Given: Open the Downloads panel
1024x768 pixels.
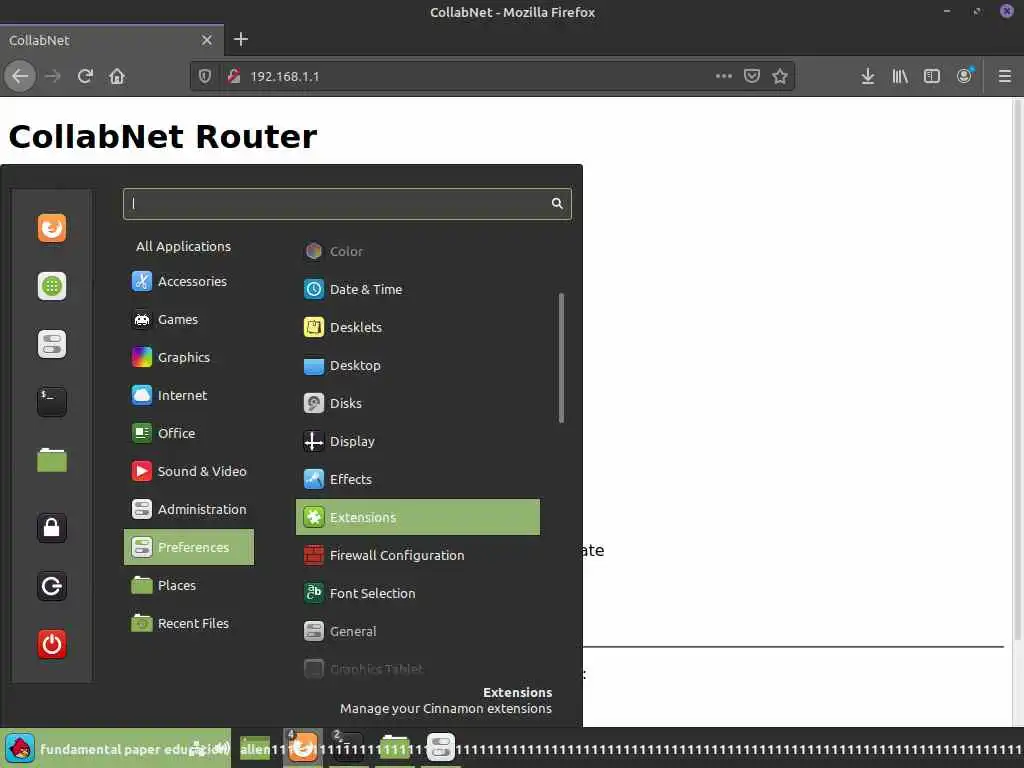Looking at the screenshot, I should coord(867,76).
